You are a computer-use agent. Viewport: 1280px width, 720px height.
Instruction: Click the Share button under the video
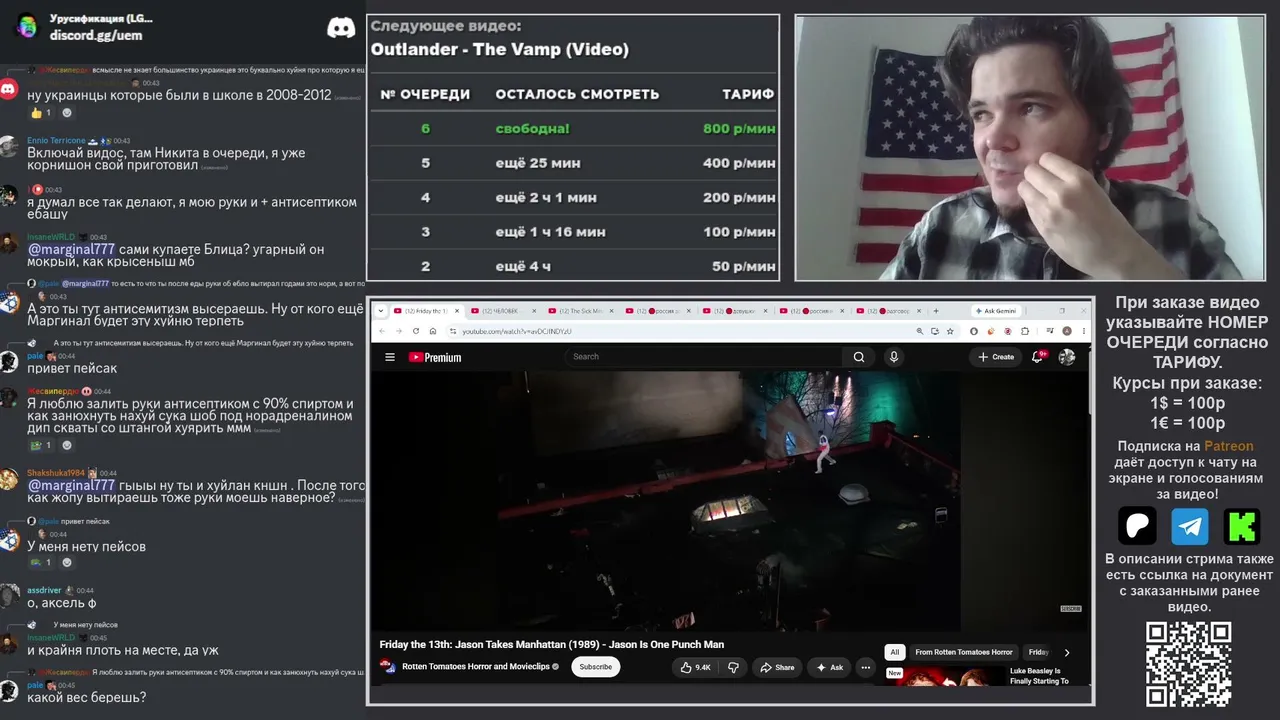coord(777,667)
